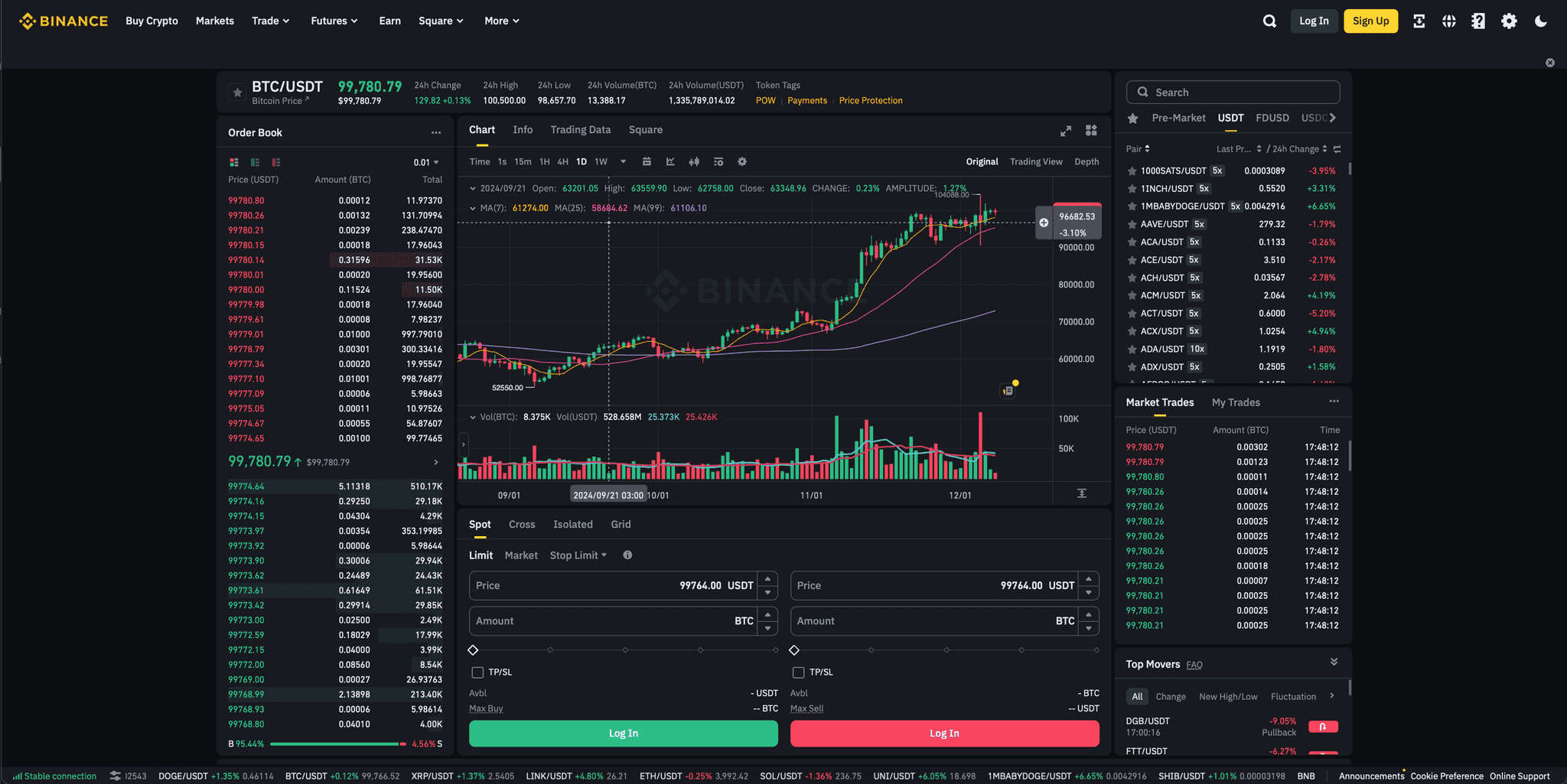Toggle dark mode with the moon icon
The height and width of the screenshot is (784, 1567).
(x=1541, y=21)
